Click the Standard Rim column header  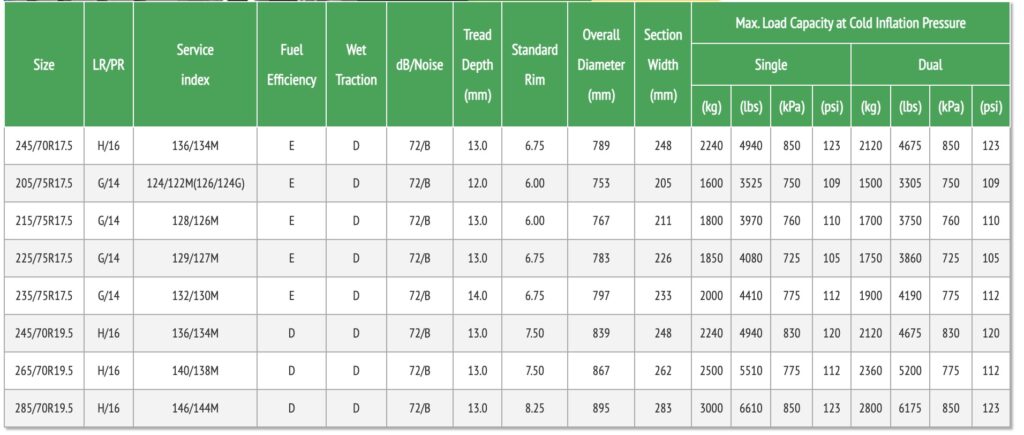tap(534, 65)
